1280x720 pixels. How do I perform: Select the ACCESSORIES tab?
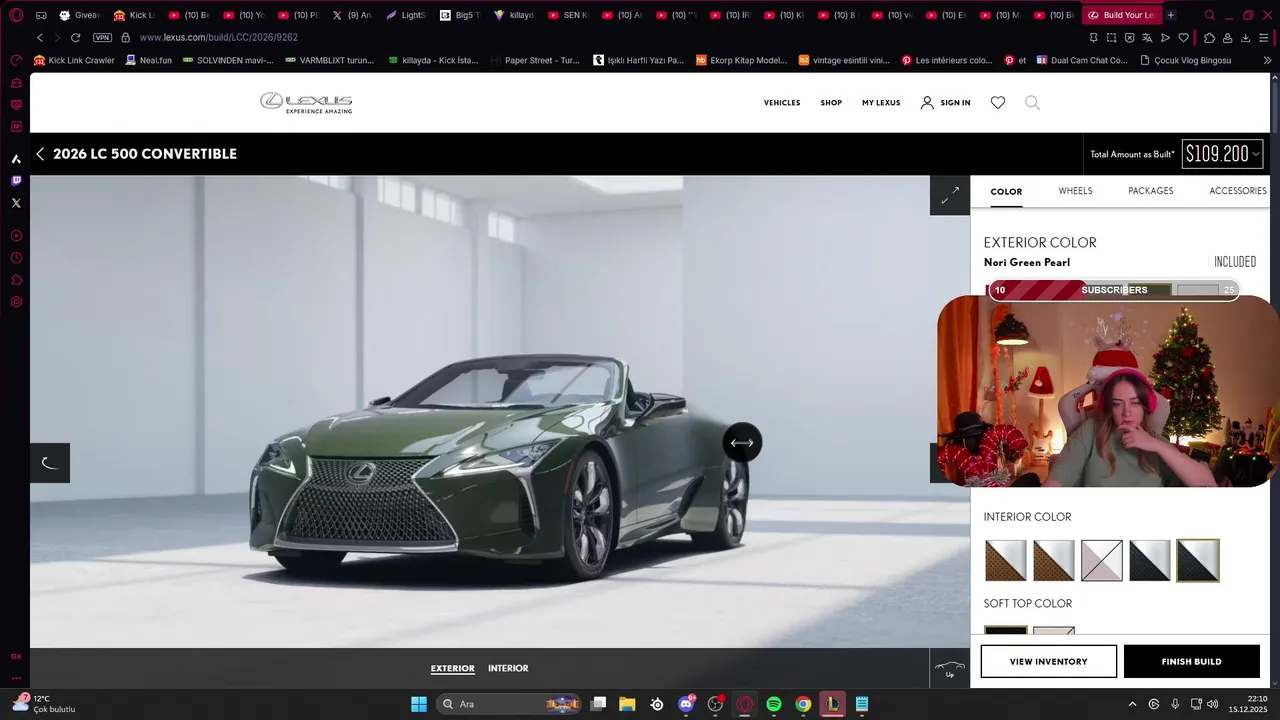point(1238,191)
